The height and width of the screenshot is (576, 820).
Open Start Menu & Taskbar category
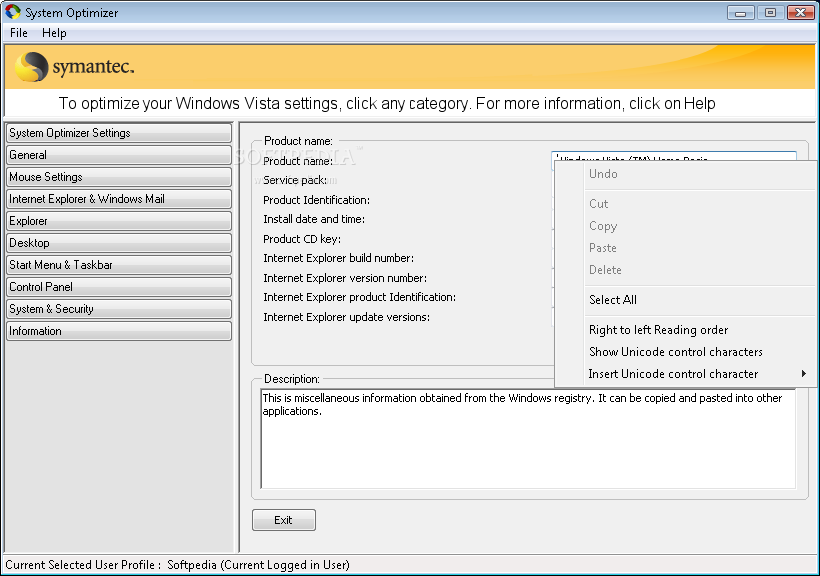[119, 265]
